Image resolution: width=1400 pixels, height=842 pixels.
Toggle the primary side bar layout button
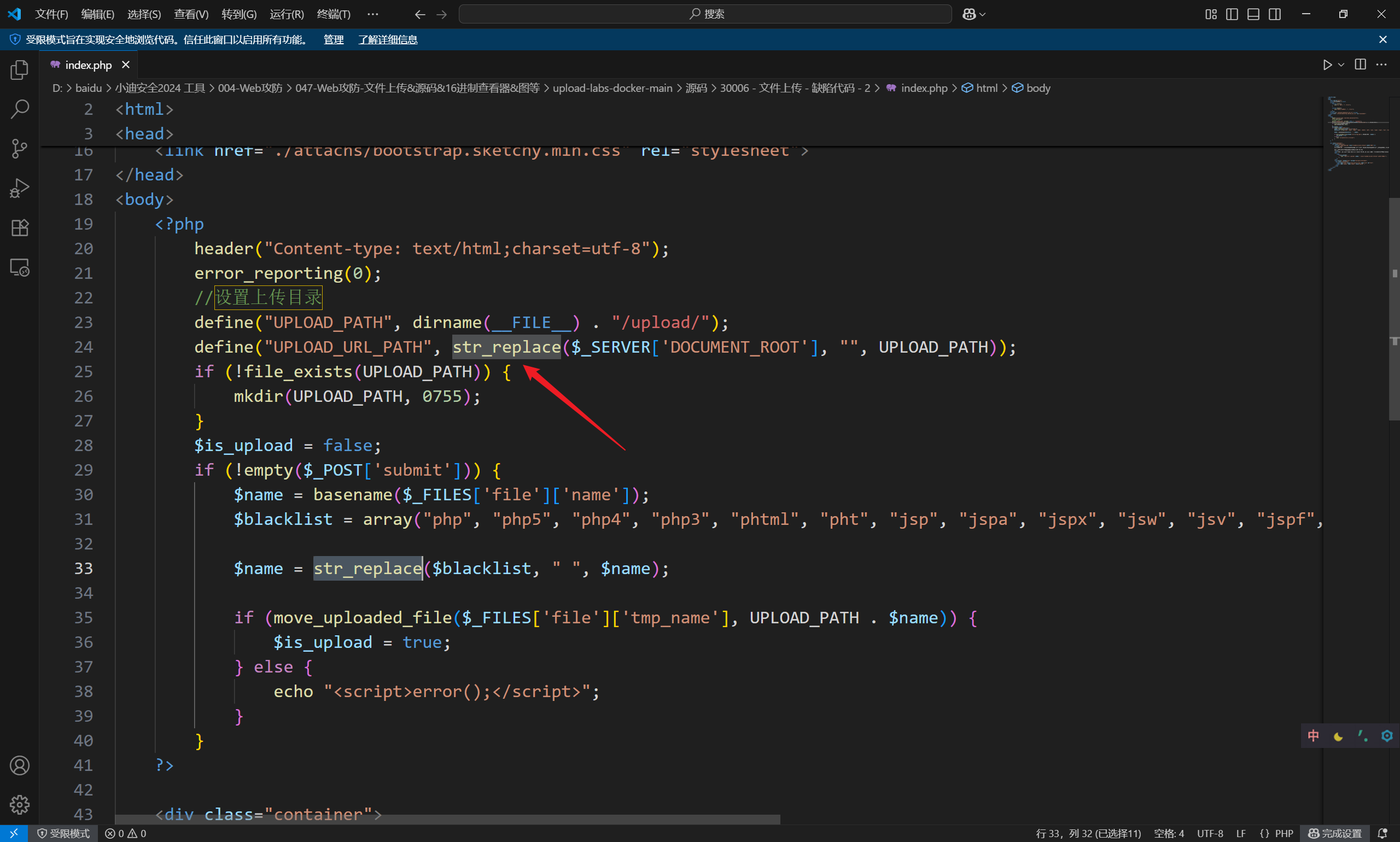coord(1232,14)
